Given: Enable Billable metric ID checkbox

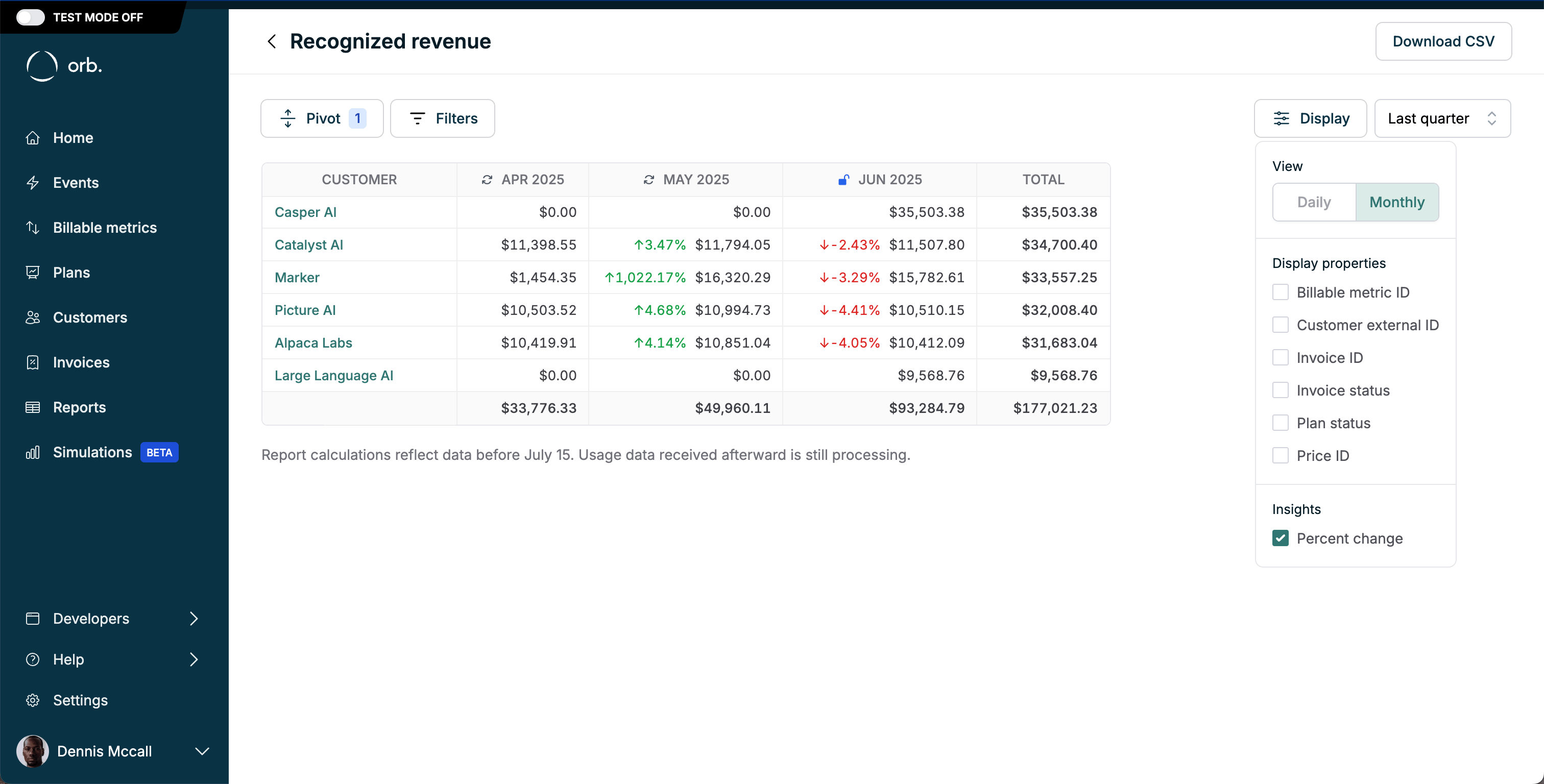Looking at the screenshot, I should pyautogui.click(x=1280, y=292).
